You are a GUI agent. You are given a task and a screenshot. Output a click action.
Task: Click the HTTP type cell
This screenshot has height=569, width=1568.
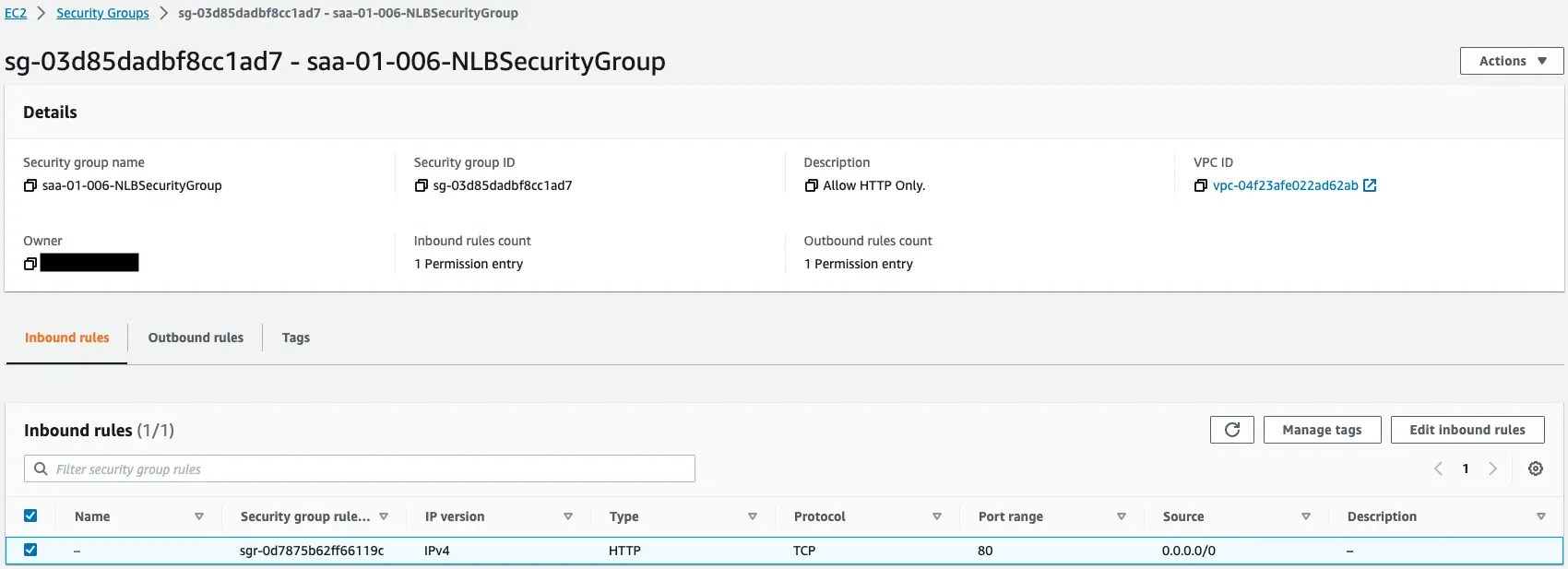point(624,551)
